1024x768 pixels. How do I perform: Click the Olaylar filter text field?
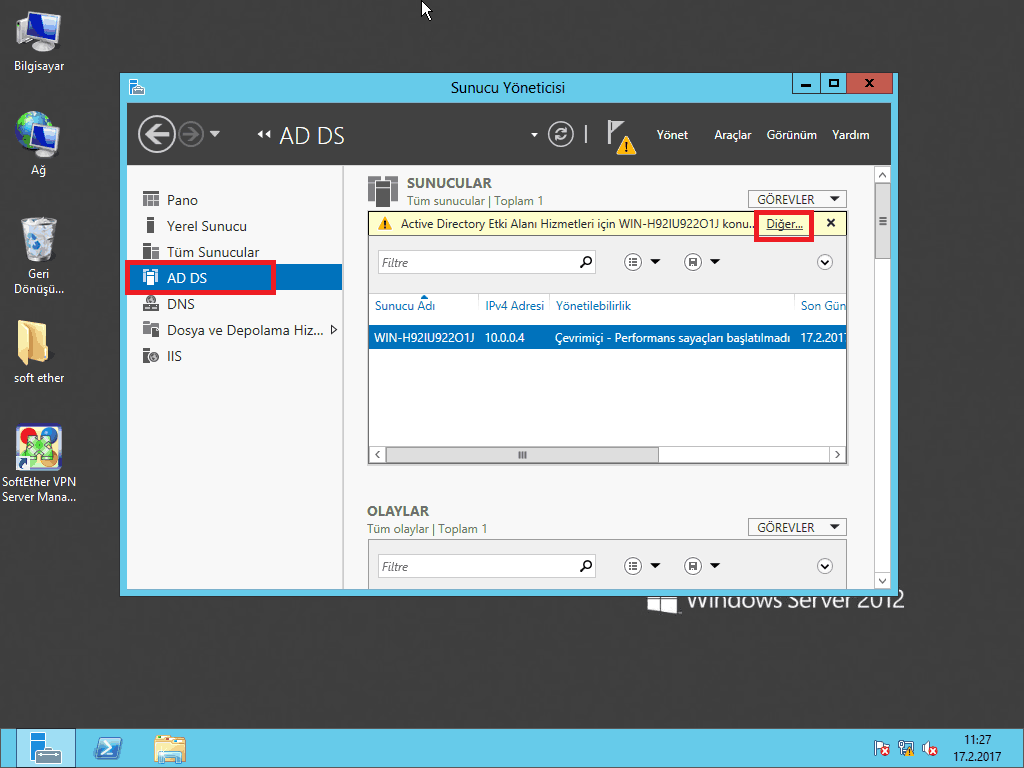click(478, 566)
